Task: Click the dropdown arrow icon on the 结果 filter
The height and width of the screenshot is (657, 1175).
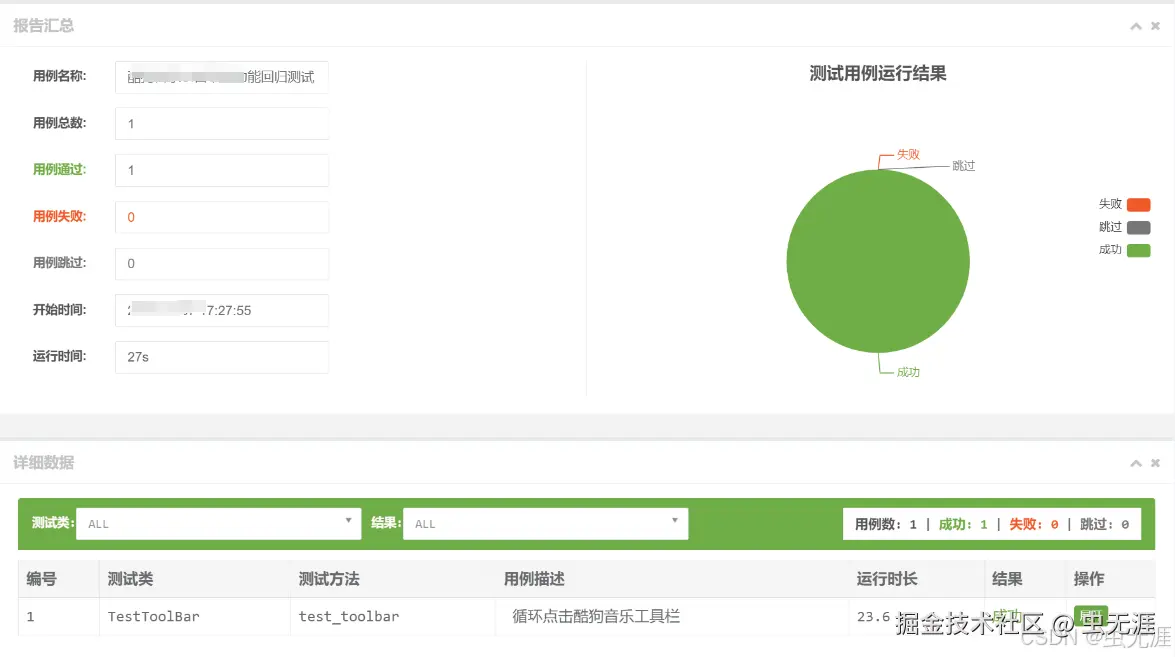Action: [676, 523]
